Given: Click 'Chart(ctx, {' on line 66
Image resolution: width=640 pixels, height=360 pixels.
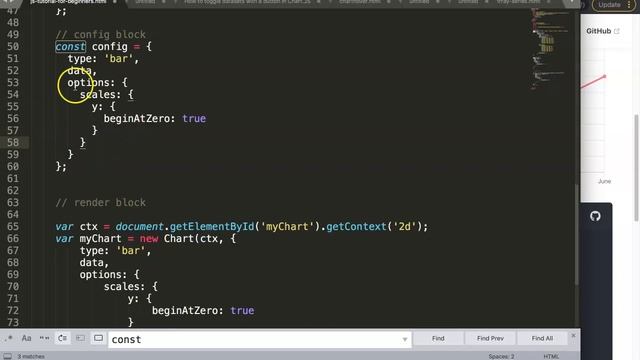Looking at the screenshot, I should coord(200,239).
